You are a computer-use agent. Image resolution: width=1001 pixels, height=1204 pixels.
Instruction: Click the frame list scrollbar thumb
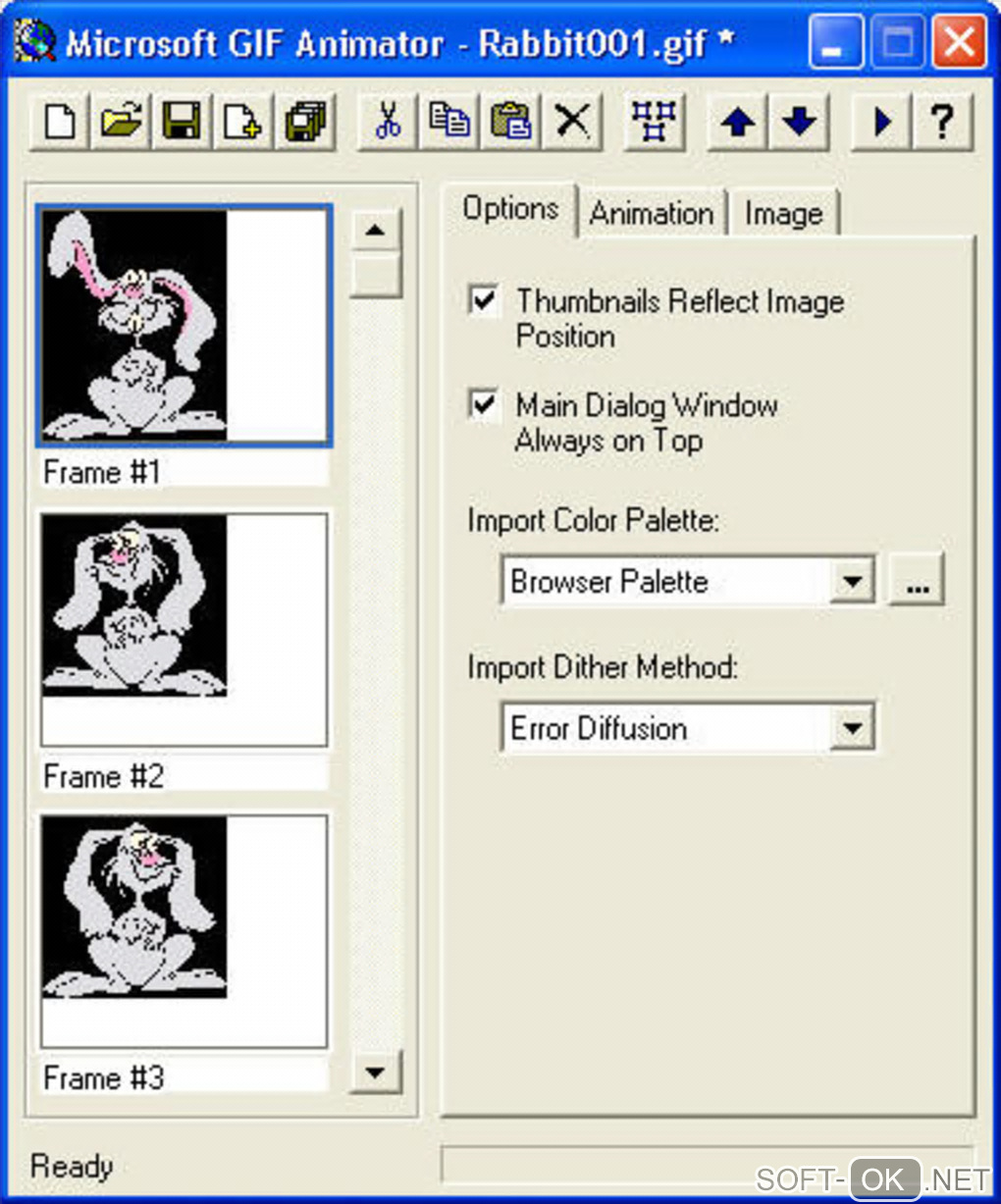pyautogui.click(x=376, y=276)
